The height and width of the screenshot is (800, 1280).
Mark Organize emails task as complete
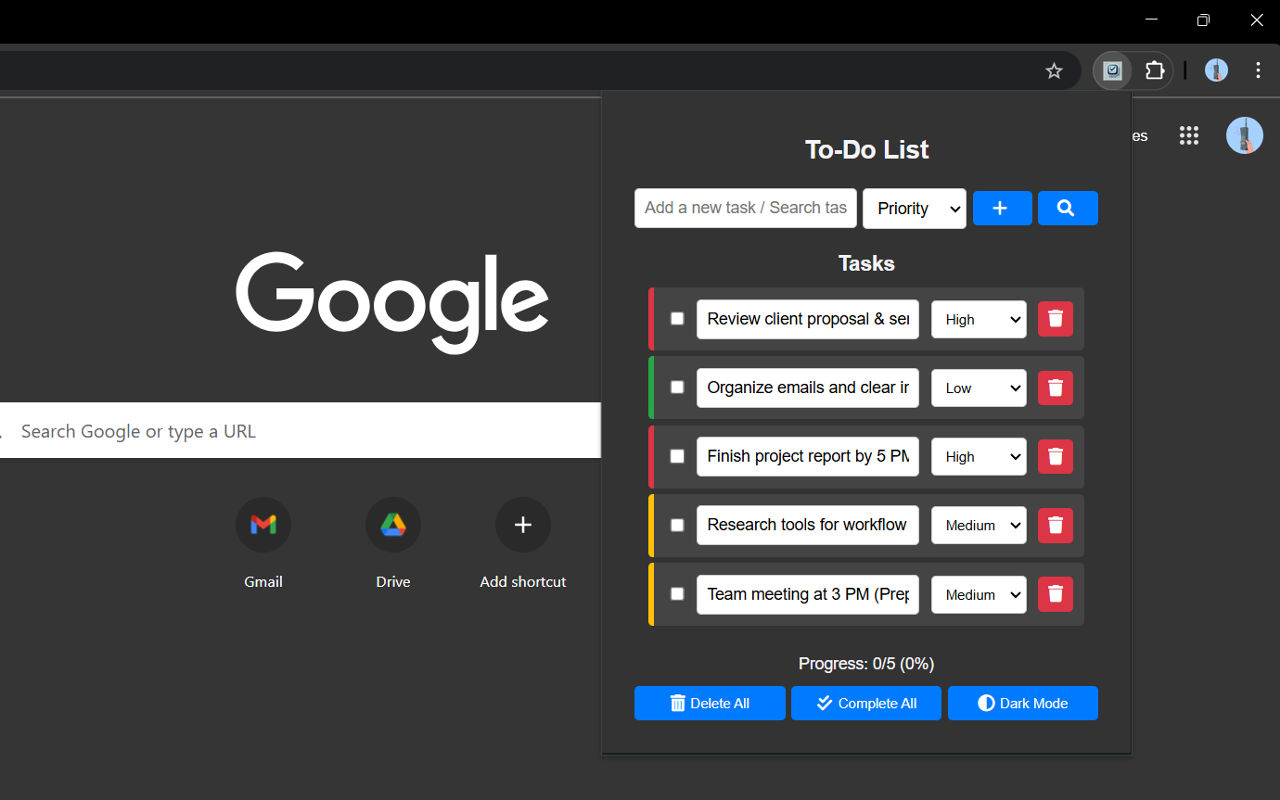[x=677, y=387]
